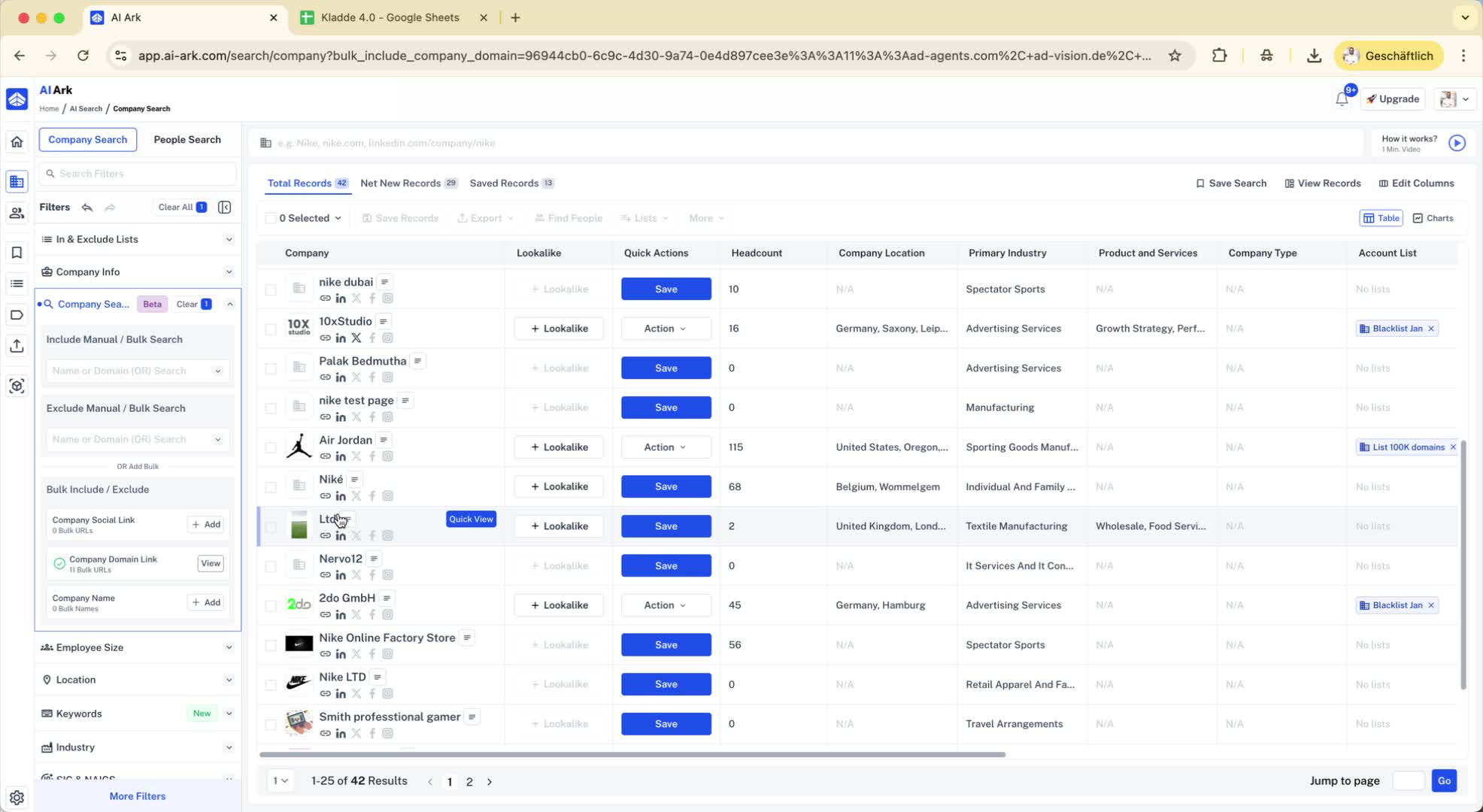Click the bookmark icon in left sidebar
This screenshot has width=1483, height=812.
17,252
